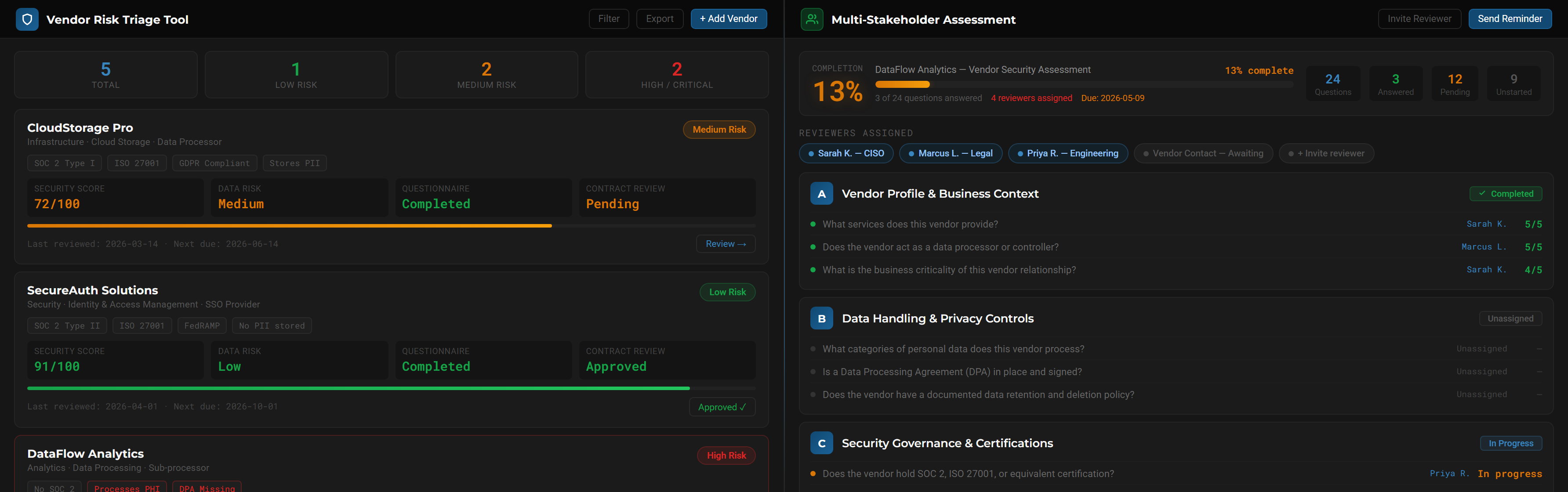The height and width of the screenshot is (492, 1568).
Task: Click the Review link for CloudStorage Pro
Action: (725, 244)
